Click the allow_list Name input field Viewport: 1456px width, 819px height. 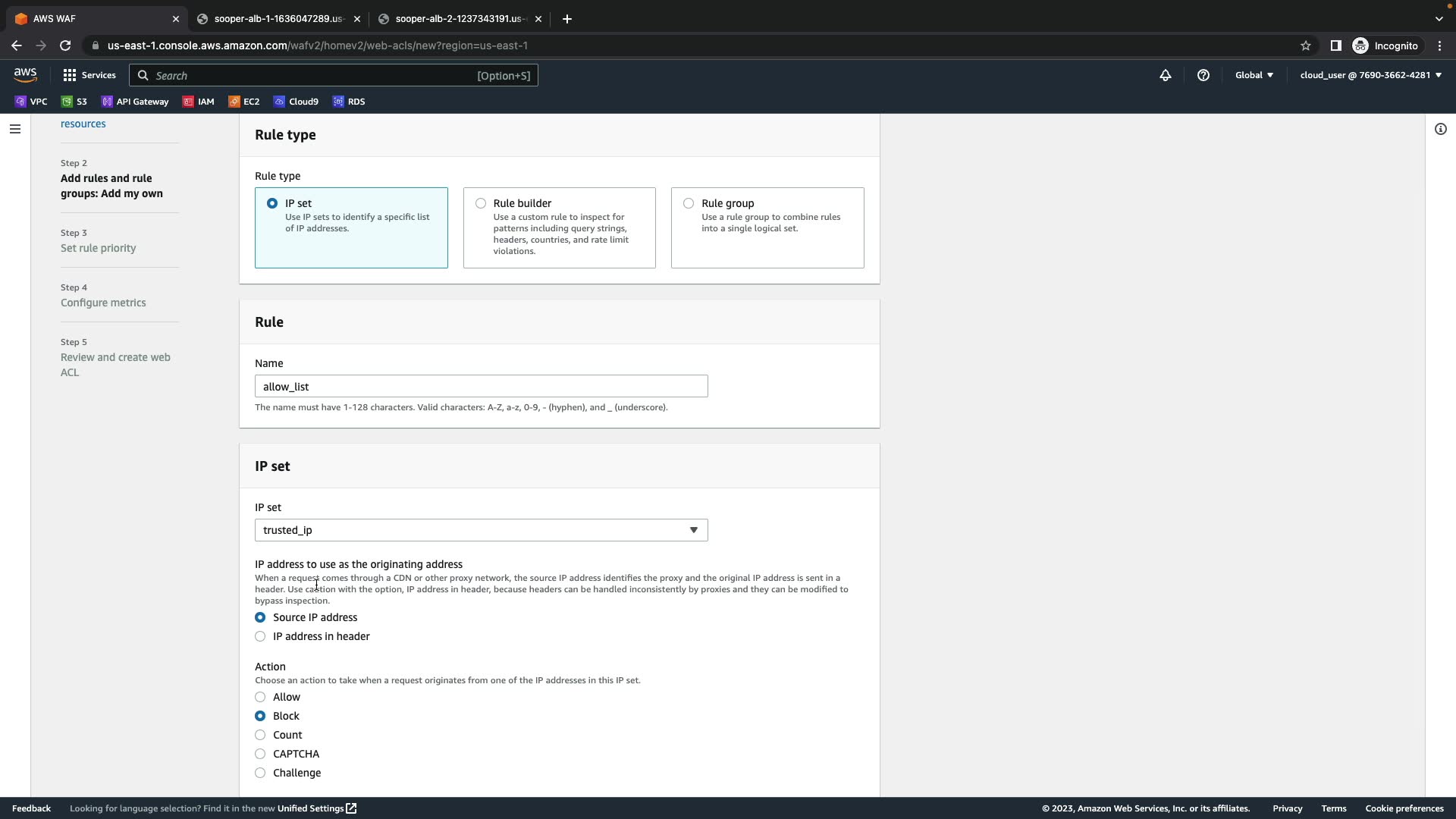coord(481,387)
